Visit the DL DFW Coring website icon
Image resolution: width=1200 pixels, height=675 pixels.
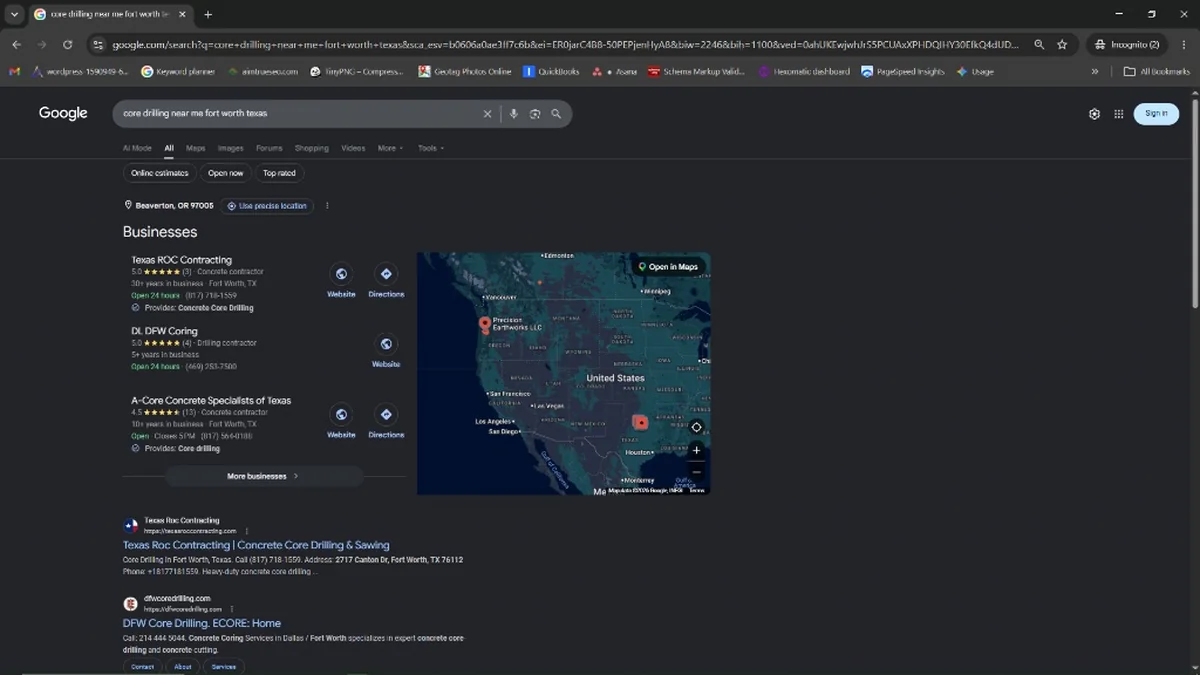[x=386, y=351]
